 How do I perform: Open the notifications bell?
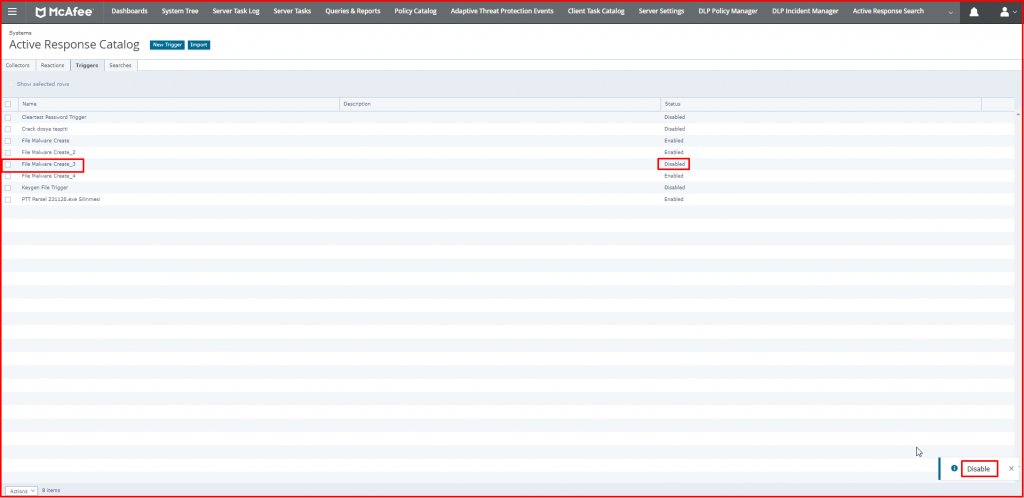[974, 12]
